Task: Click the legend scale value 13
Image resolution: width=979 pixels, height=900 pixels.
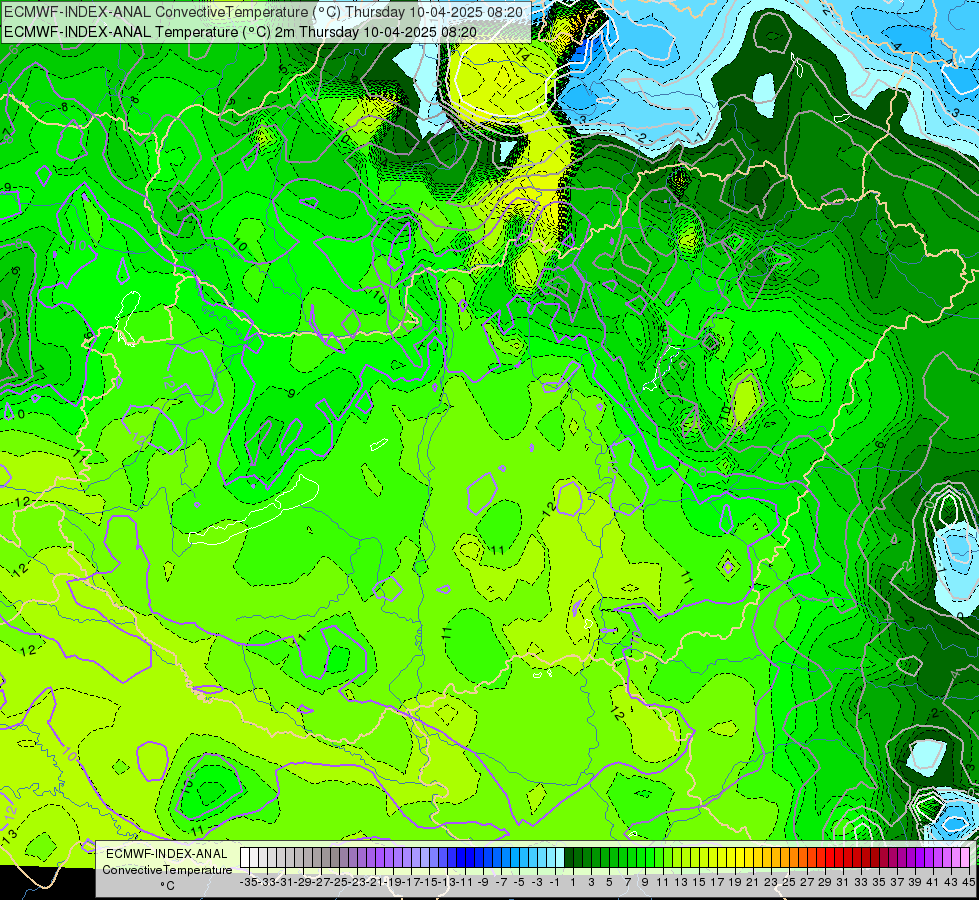Action: (681, 882)
